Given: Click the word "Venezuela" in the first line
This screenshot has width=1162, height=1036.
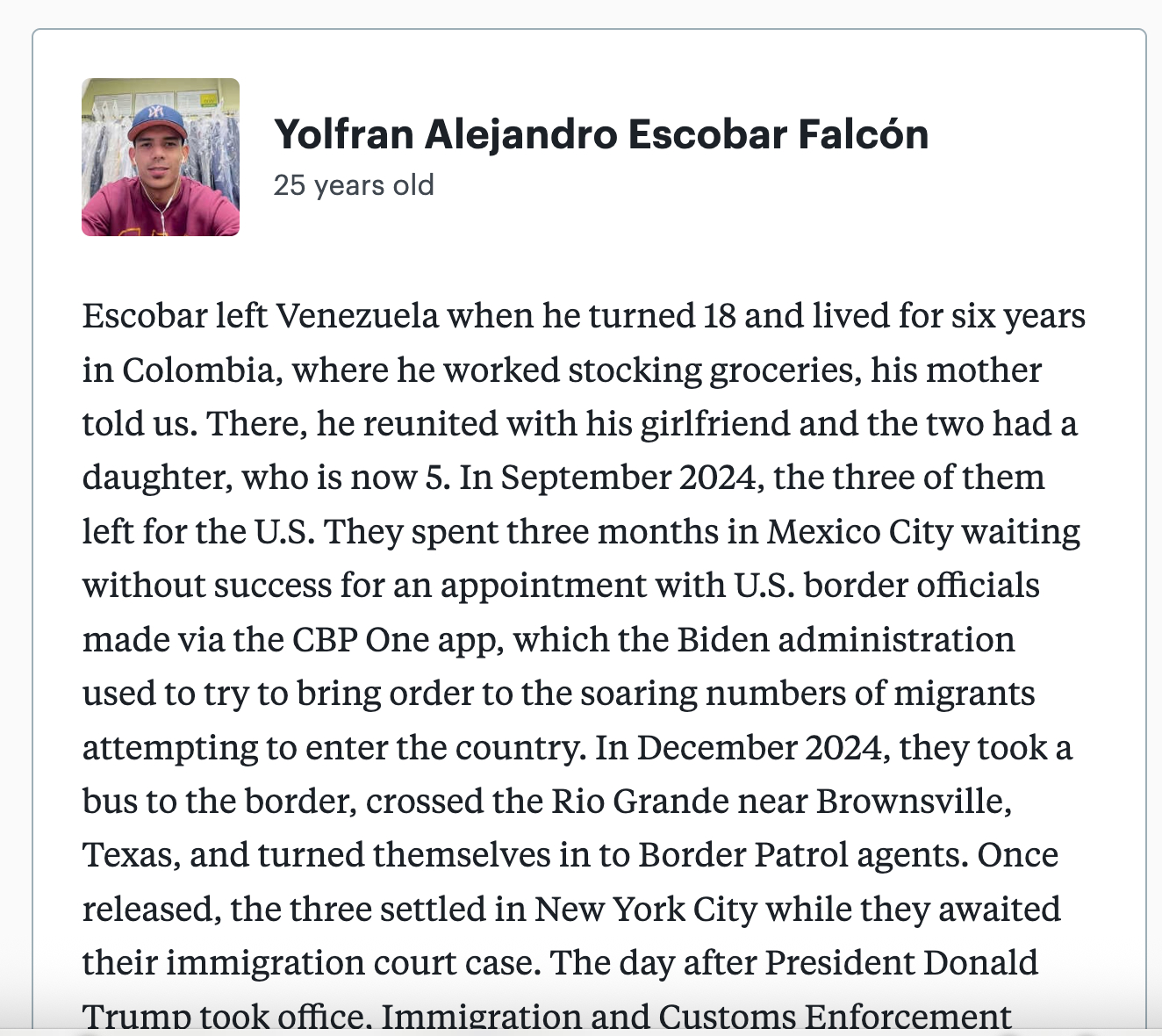Looking at the screenshot, I should click(357, 316).
